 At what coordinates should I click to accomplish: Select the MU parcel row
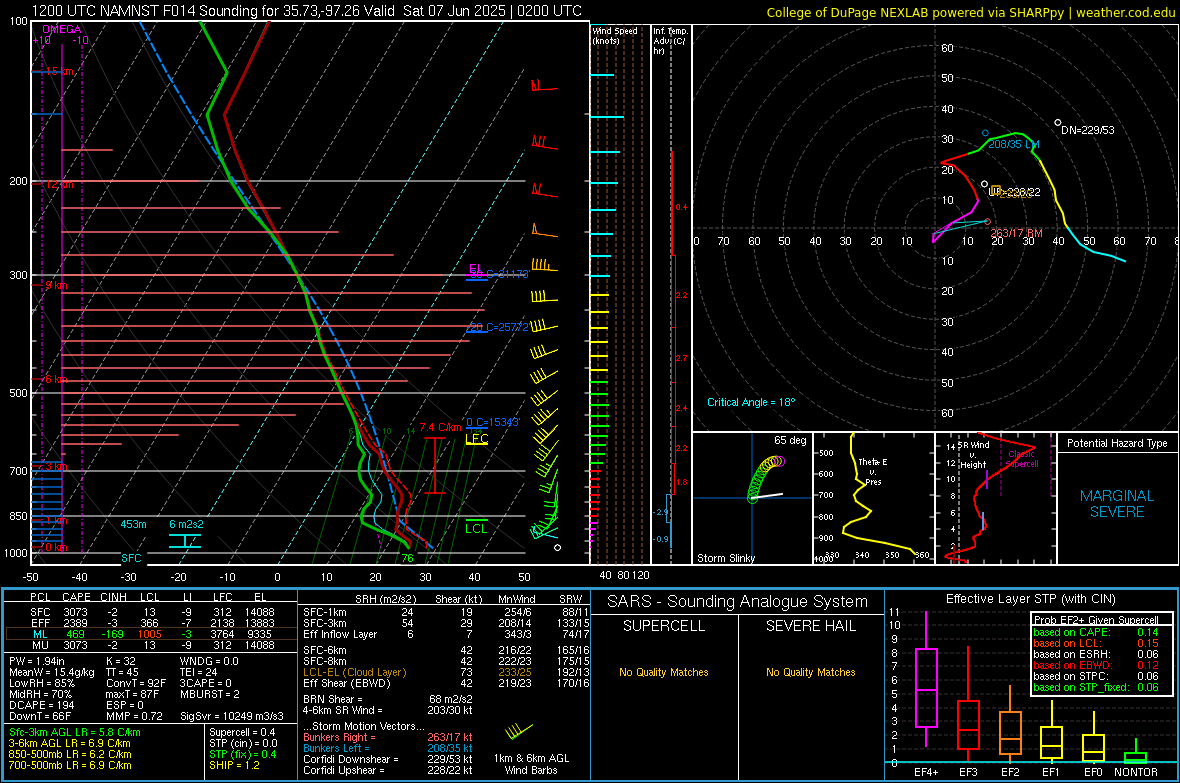[151, 644]
